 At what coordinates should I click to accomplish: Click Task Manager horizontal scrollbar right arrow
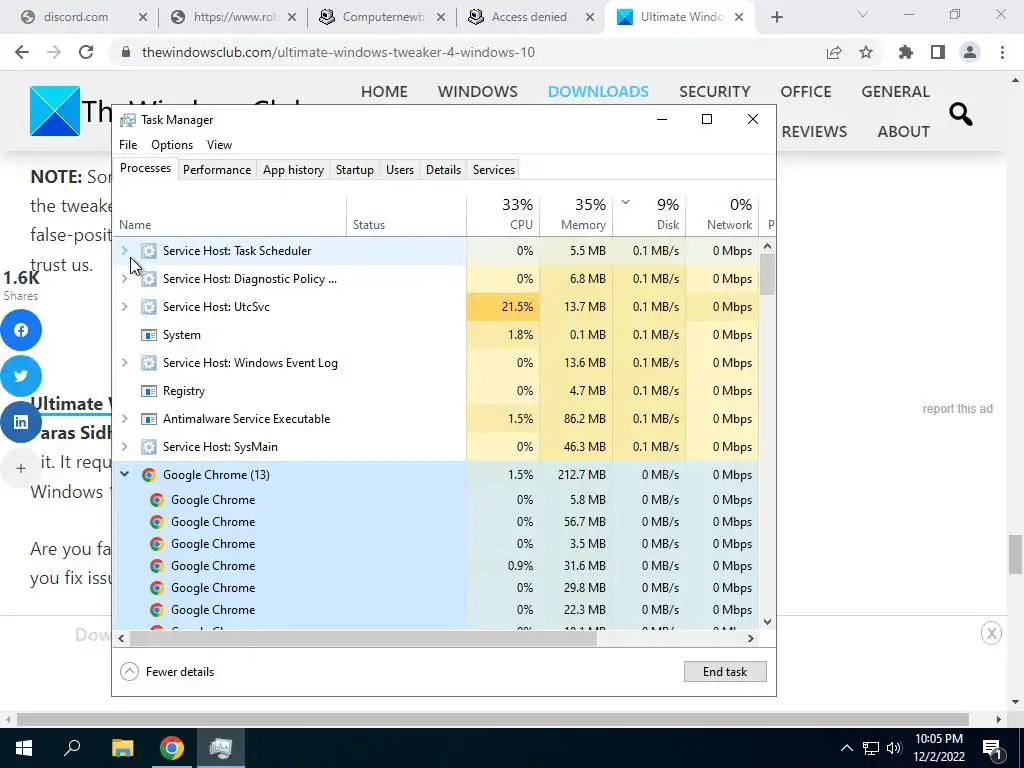point(751,639)
